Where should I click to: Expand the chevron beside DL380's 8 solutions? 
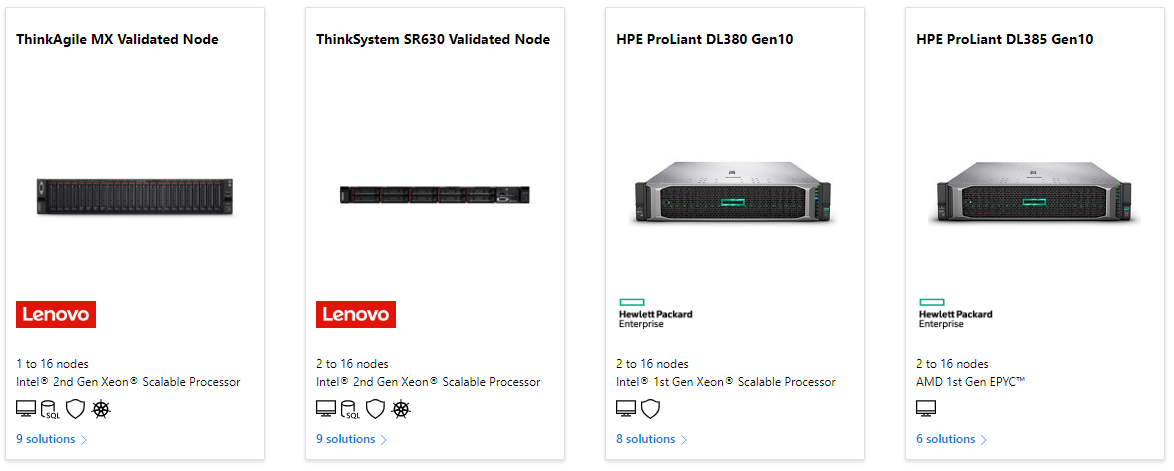684,440
